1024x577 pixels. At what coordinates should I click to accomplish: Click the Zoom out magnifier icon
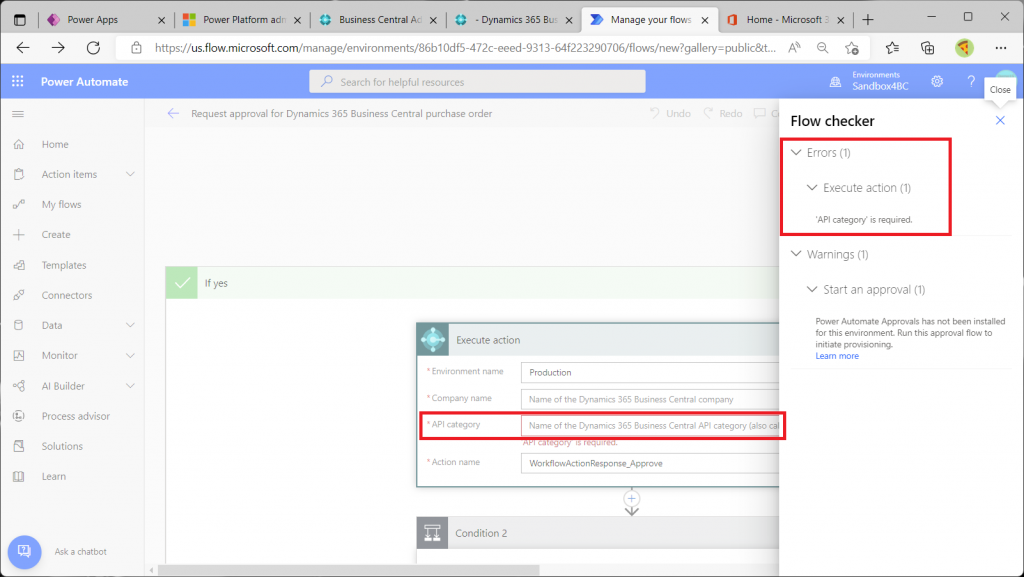coord(823,48)
